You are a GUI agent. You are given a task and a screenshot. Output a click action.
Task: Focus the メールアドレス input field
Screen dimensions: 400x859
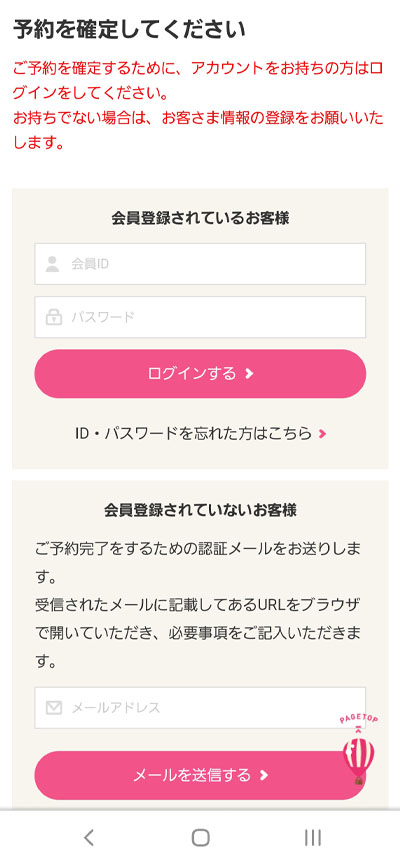pos(200,708)
